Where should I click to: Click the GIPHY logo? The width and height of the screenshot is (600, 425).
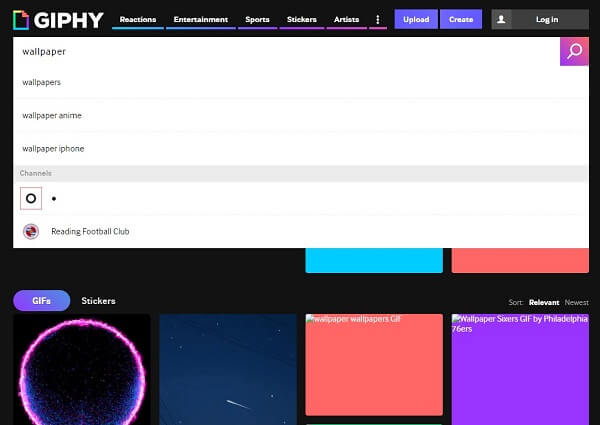click(x=58, y=20)
